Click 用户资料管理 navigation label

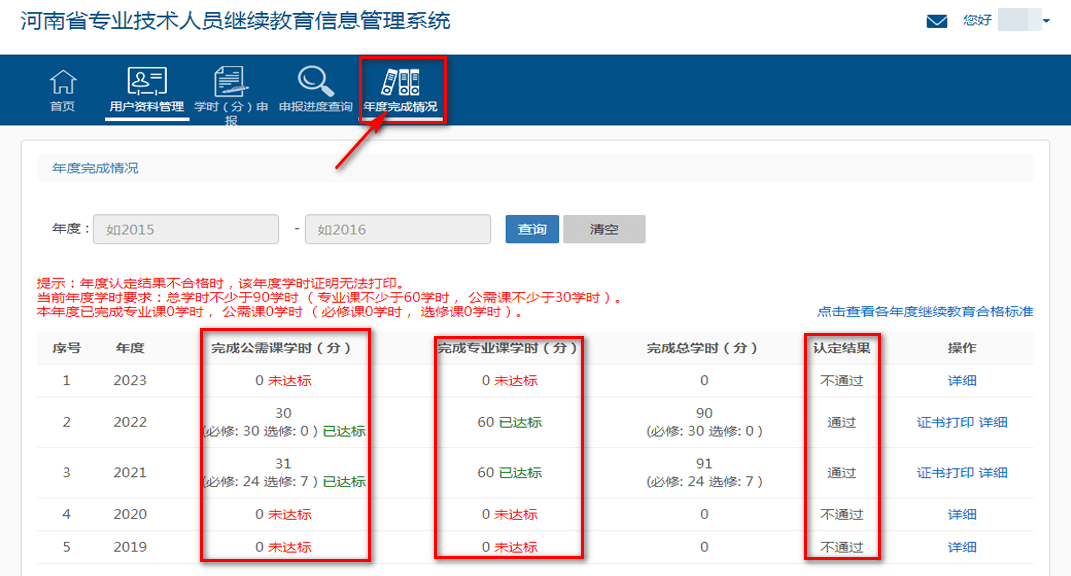147,107
